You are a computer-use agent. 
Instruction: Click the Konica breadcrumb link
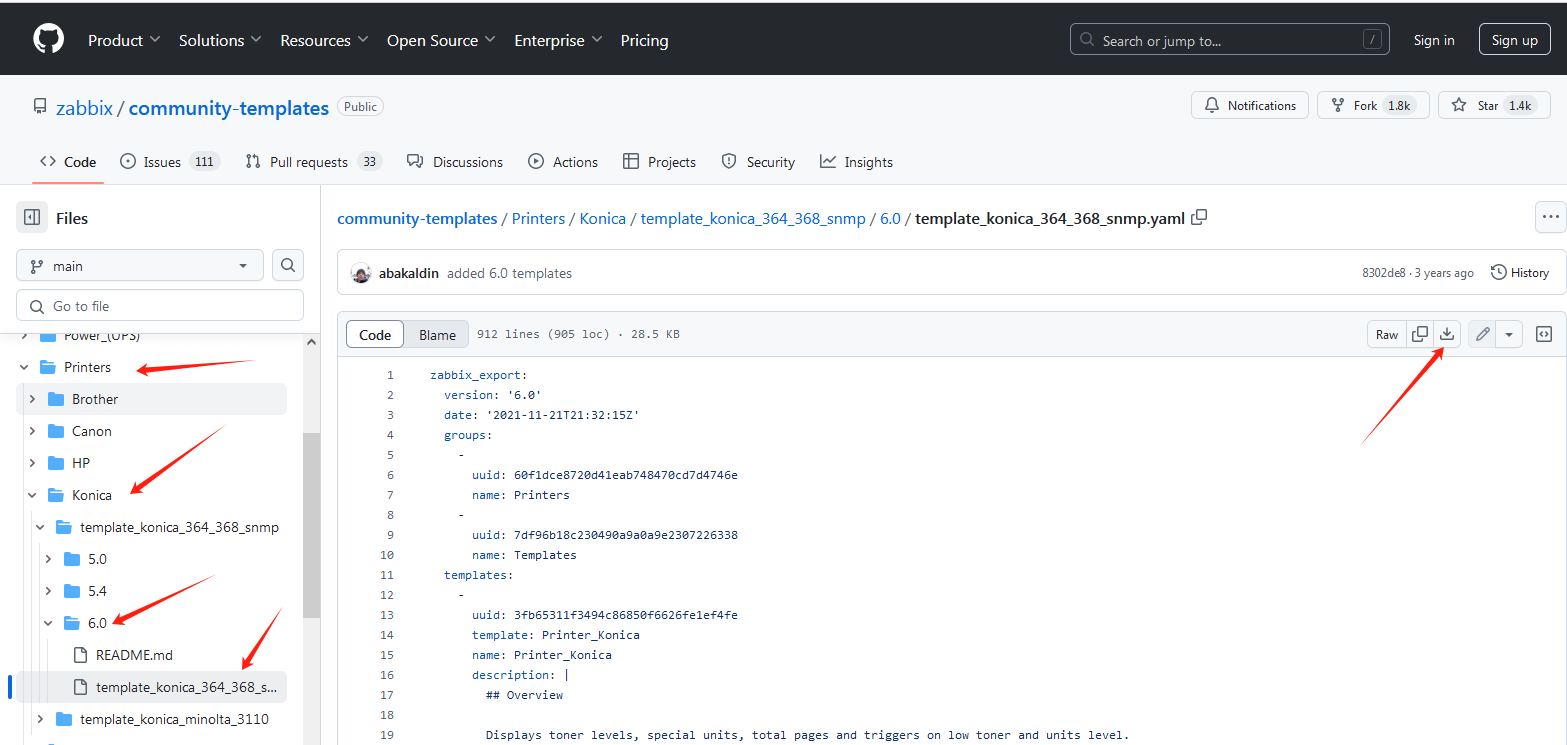[x=603, y=218]
